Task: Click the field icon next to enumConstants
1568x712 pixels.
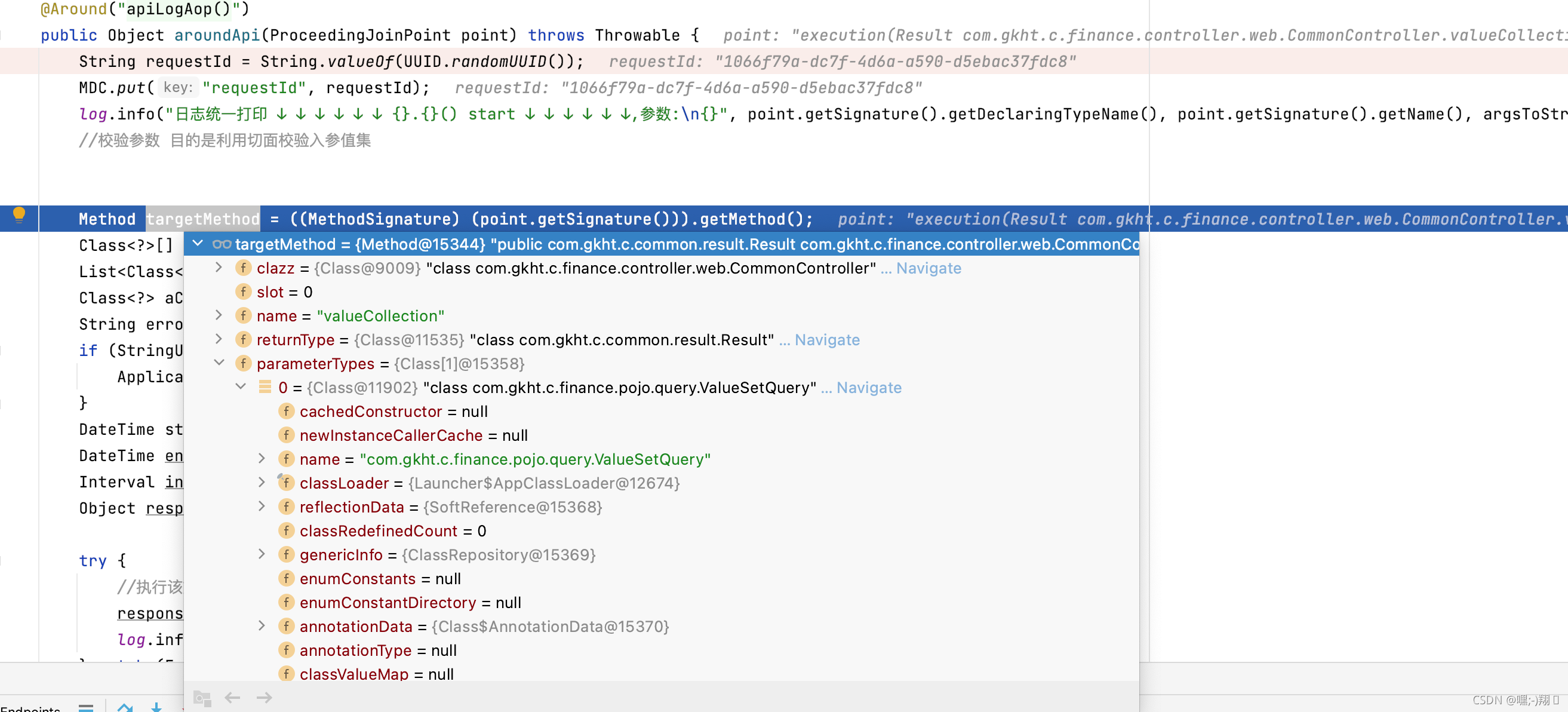Action: point(286,578)
